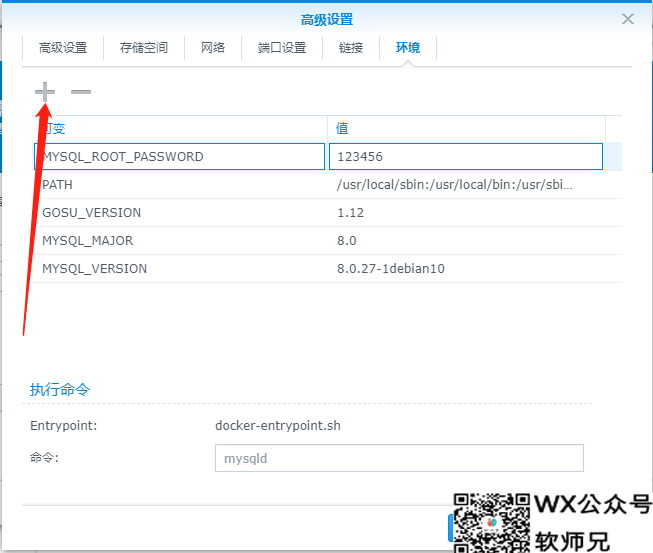Viewport: 653px width, 553px height.
Task: Select the 环境 tab
Action: click(x=408, y=48)
